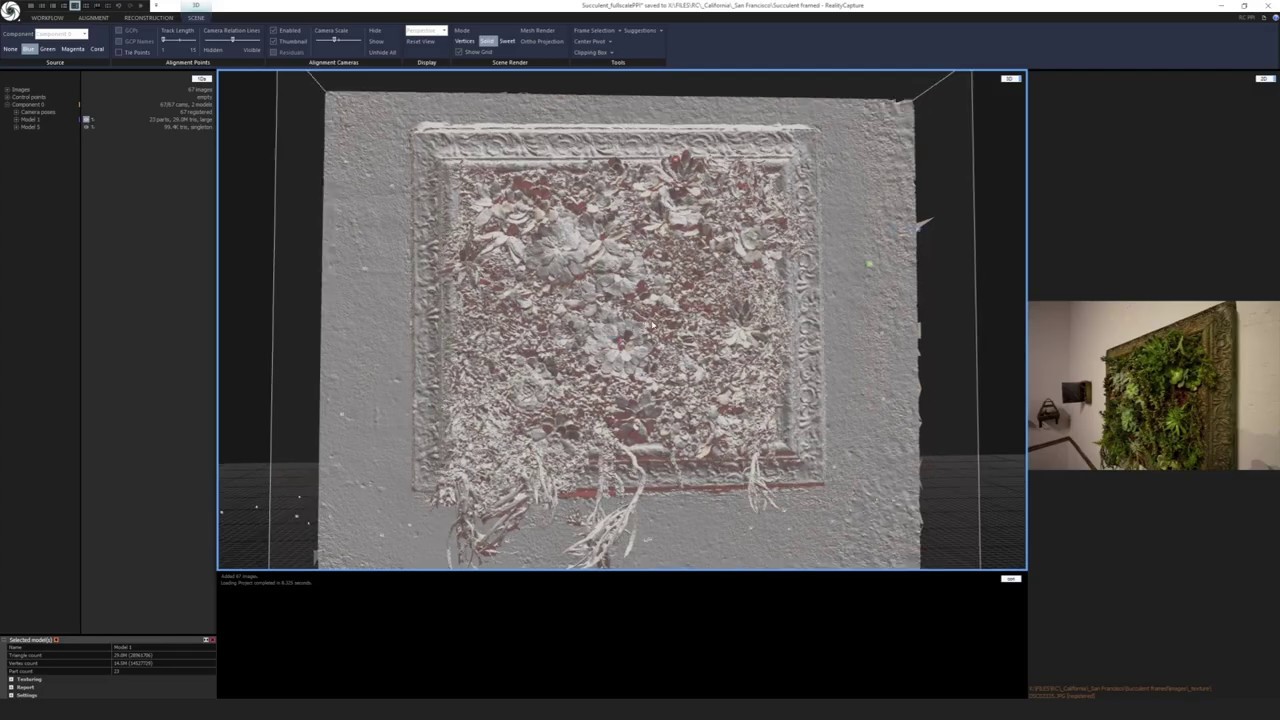Click the 3D tab in the title bar

[x=196, y=5]
